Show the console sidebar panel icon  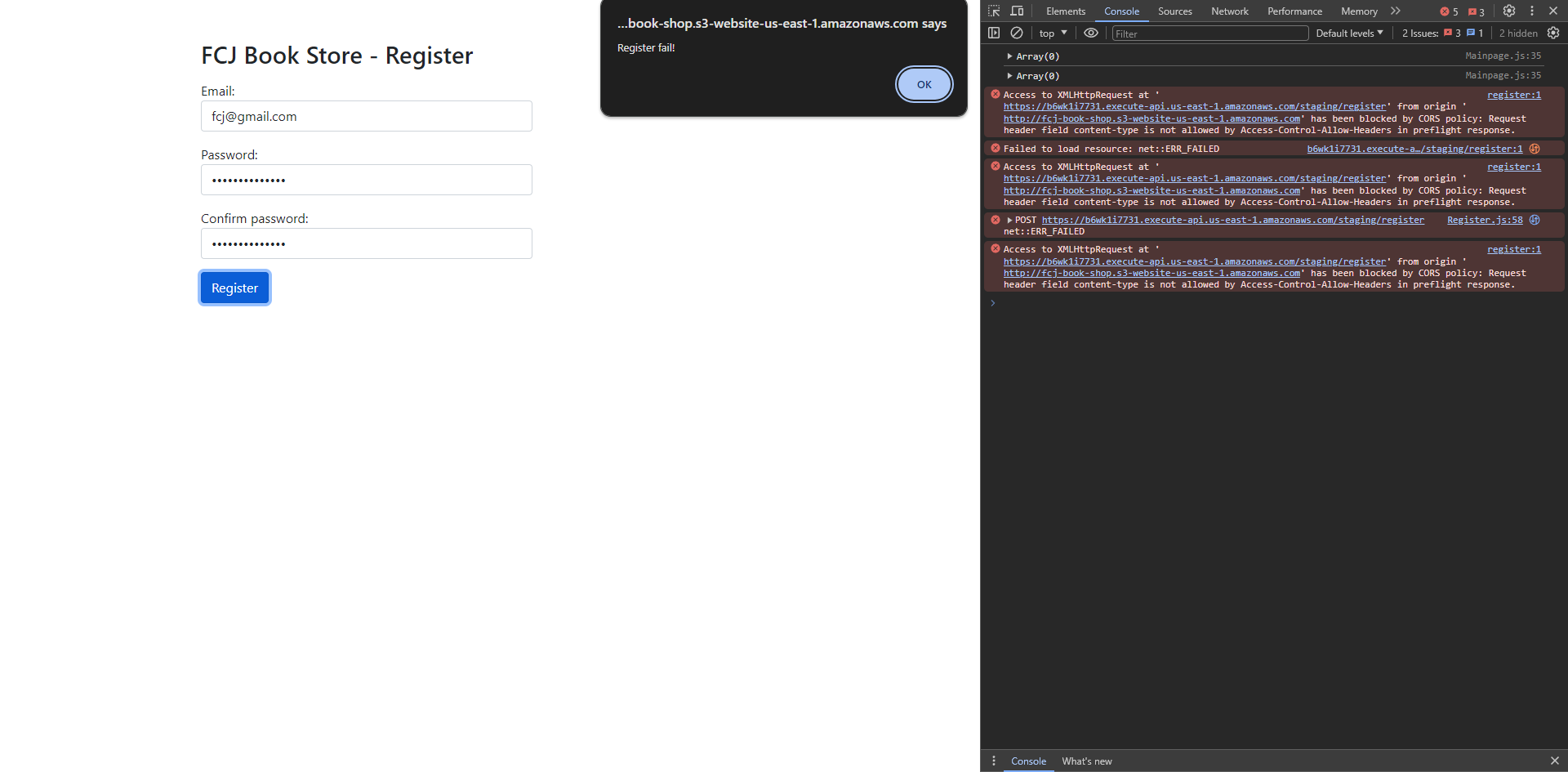[x=994, y=33]
